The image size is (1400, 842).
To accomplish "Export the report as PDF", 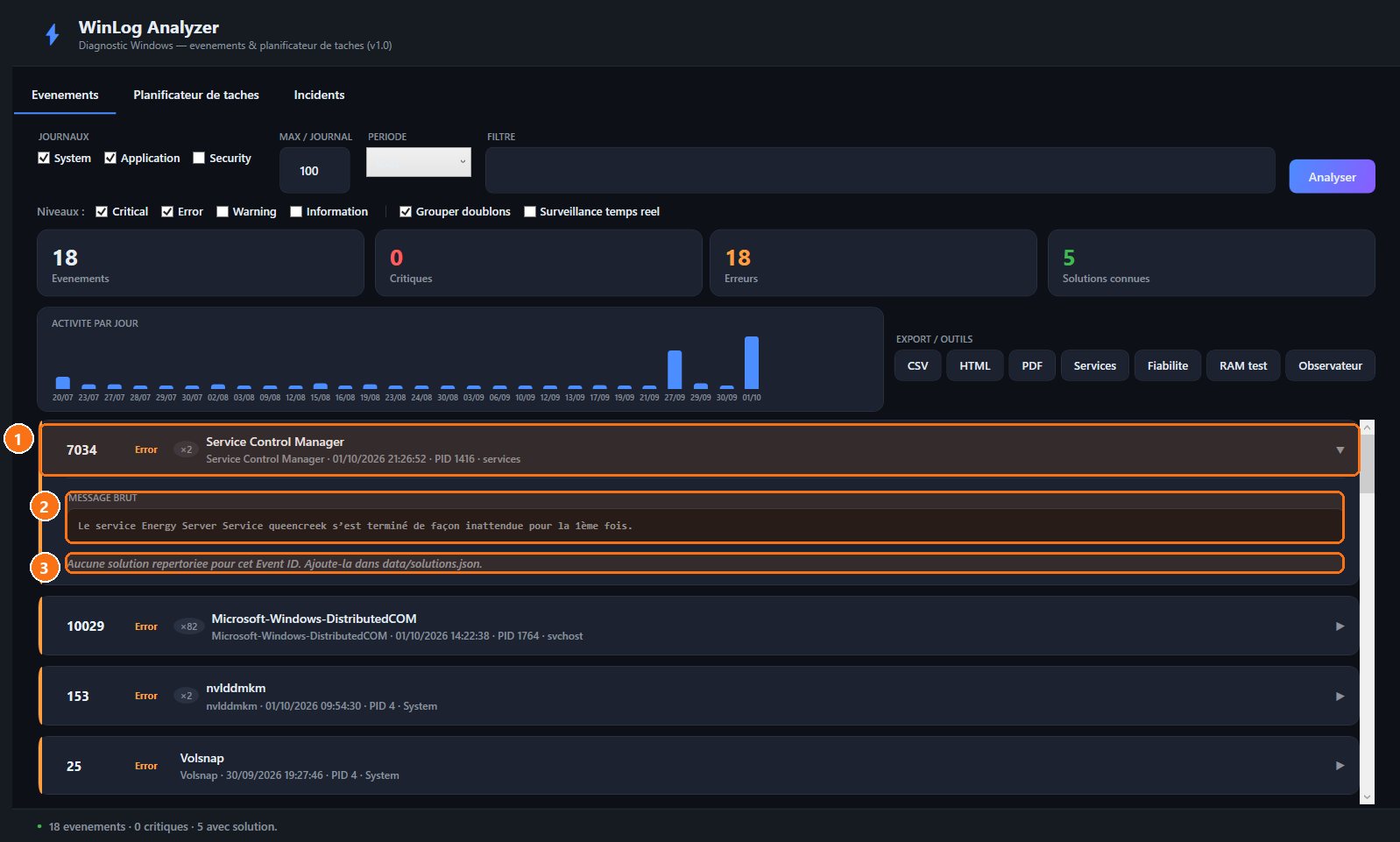I will coord(1032,365).
